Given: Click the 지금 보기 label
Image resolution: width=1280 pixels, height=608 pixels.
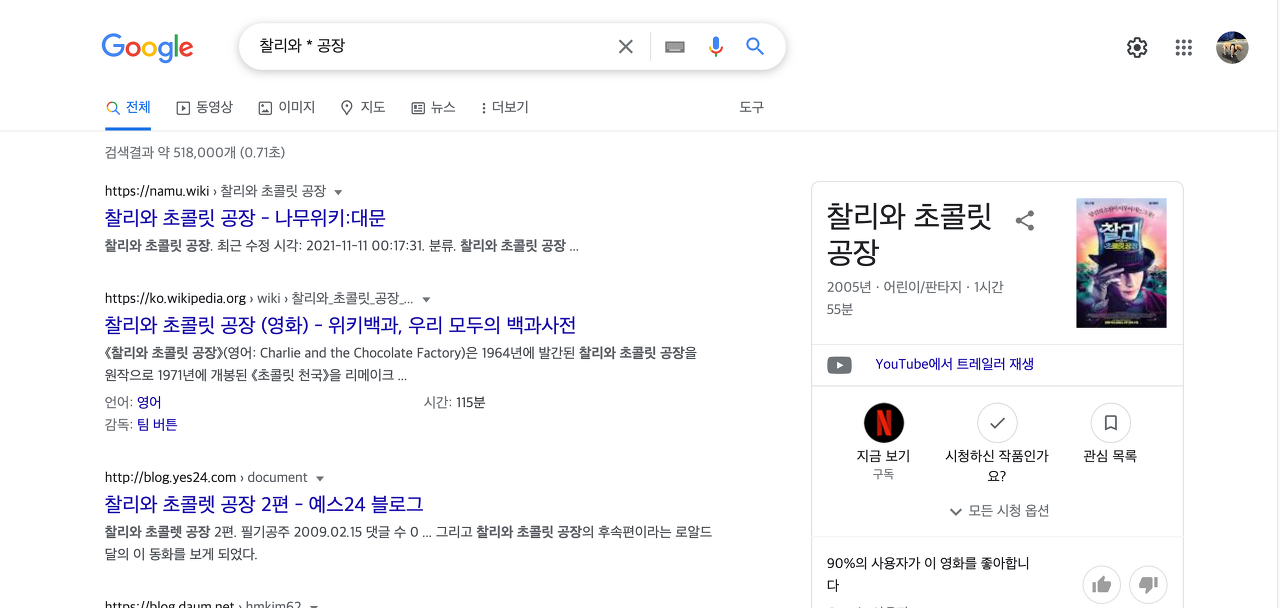Looking at the screenshot, I should click(x=884, y=456).
